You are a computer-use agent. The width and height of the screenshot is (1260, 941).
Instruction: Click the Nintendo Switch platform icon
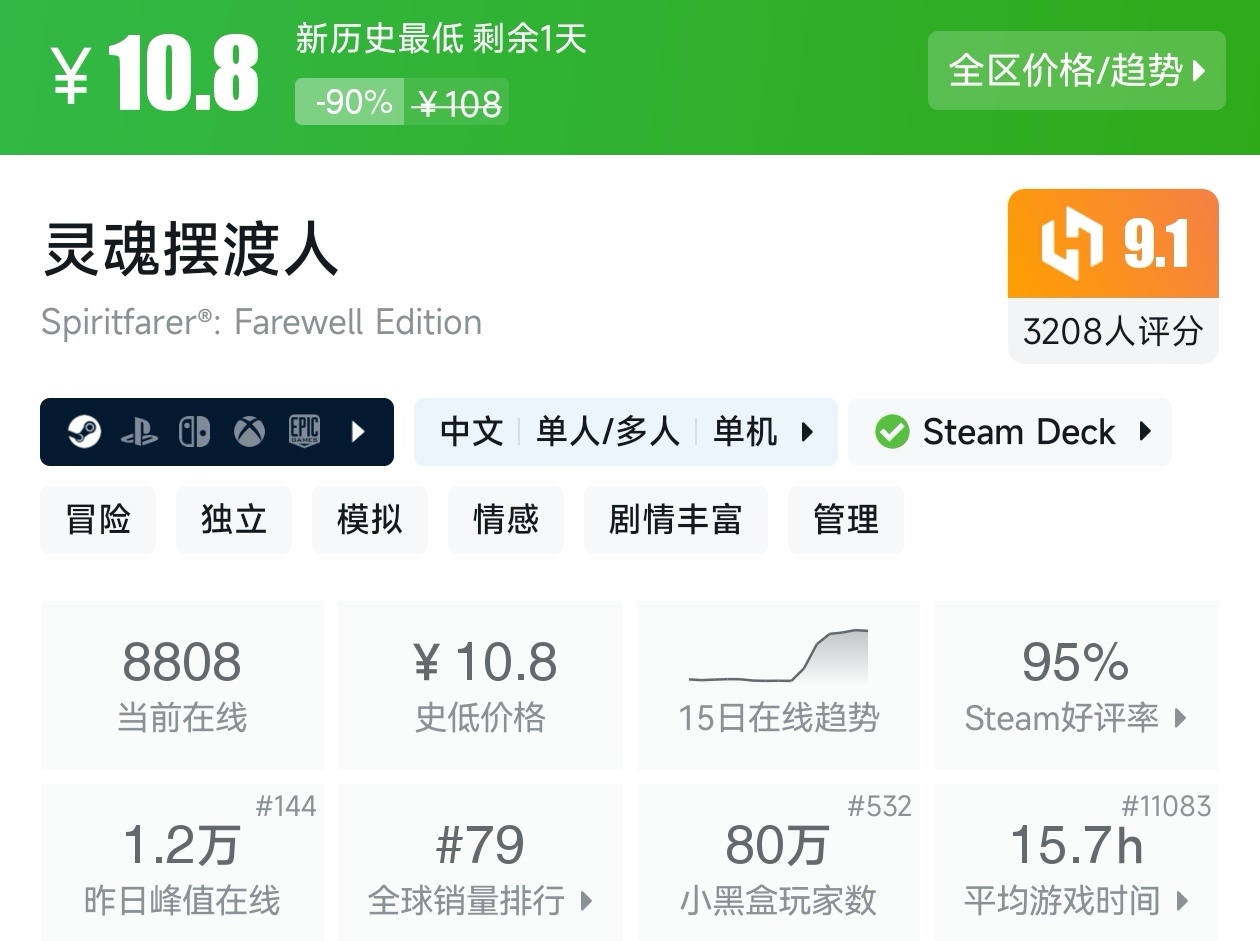tap(194, 432)
